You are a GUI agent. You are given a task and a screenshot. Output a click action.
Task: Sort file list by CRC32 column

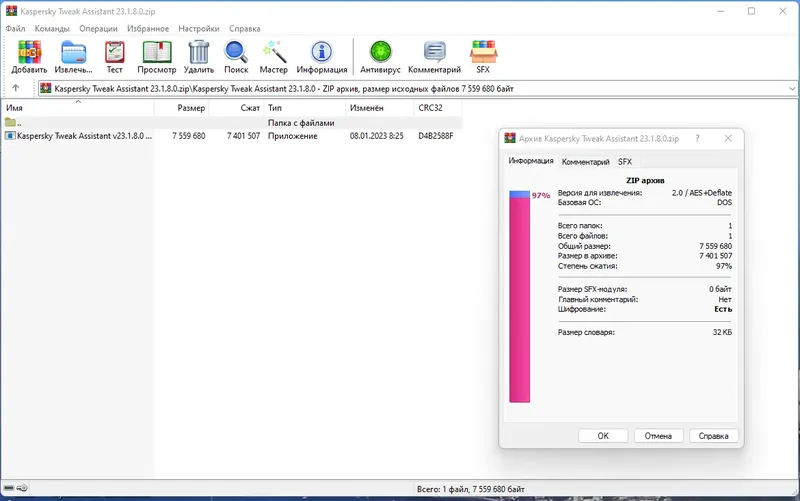pyautogui.click(x=438, y=108)
